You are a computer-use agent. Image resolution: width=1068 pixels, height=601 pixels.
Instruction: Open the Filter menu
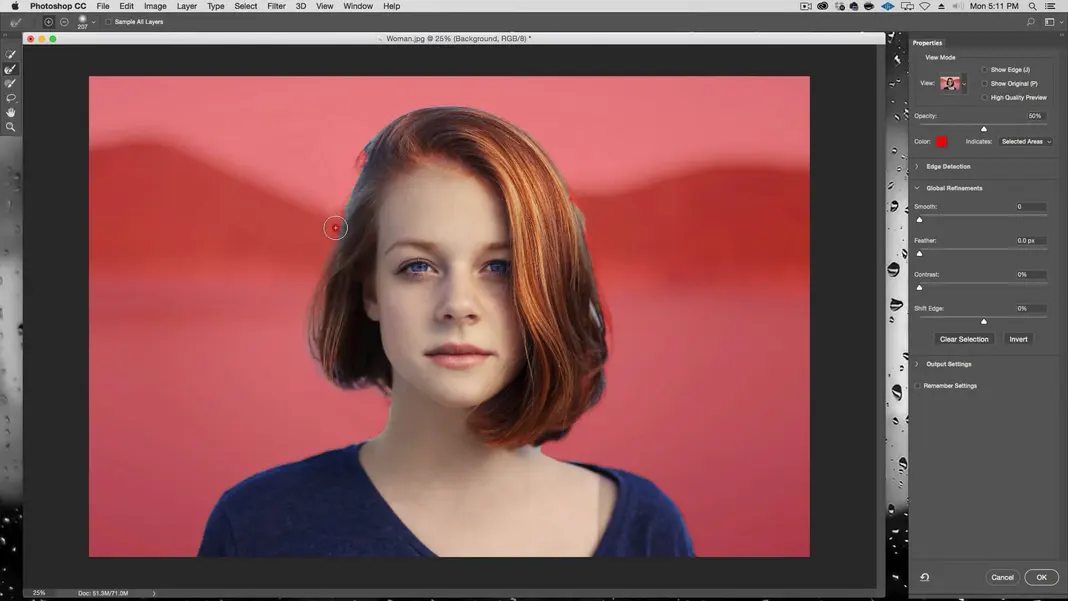click(277, 6)
